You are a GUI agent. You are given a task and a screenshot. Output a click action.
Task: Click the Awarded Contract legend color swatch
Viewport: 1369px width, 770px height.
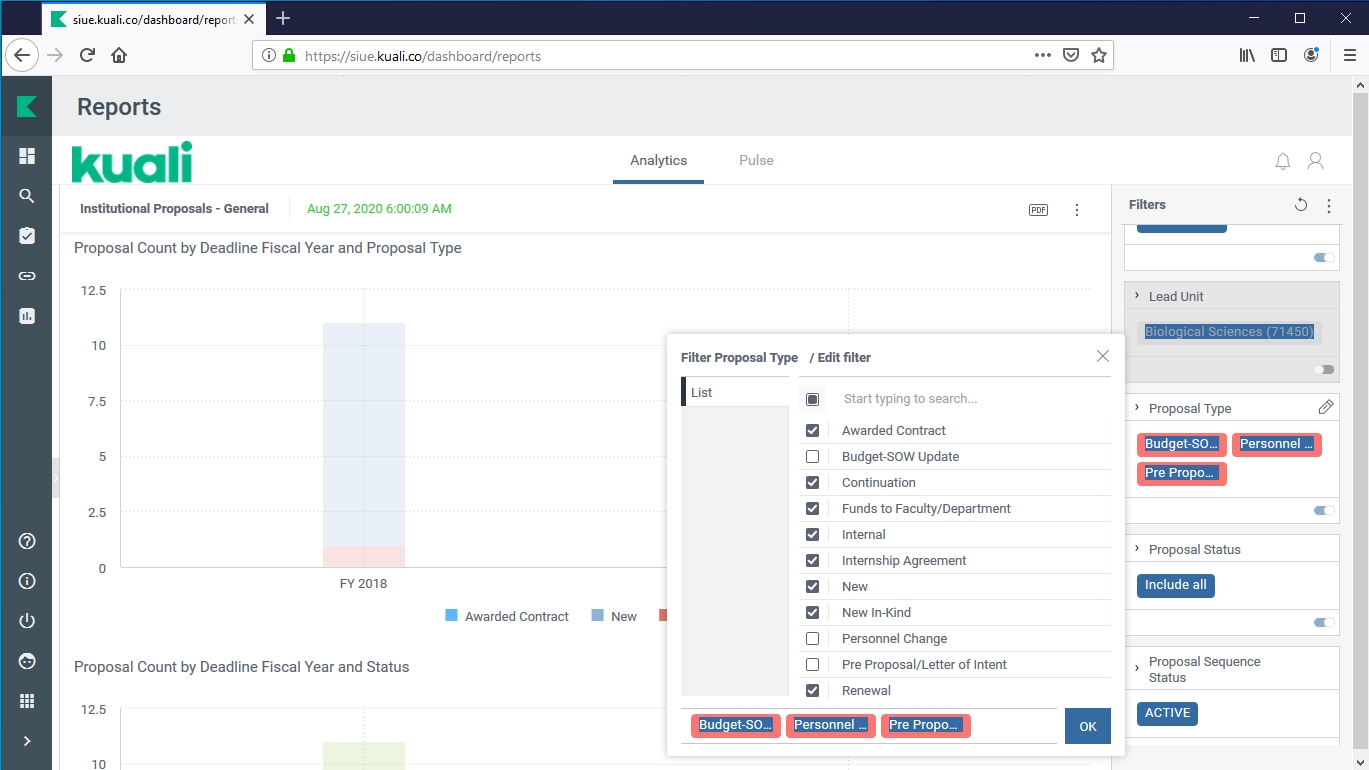(x=452, y=616)
